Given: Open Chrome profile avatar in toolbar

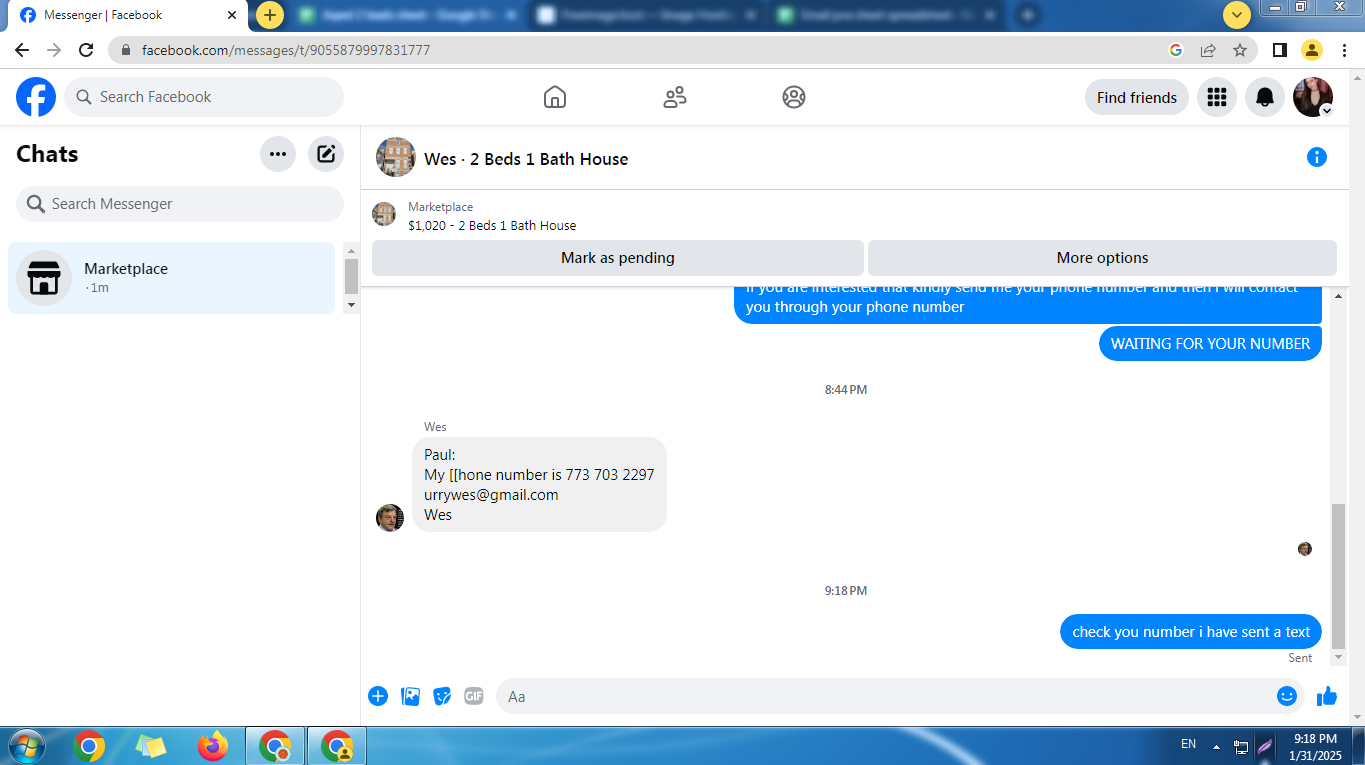Looking at the screenshot, I should [x=1312, y=50].
